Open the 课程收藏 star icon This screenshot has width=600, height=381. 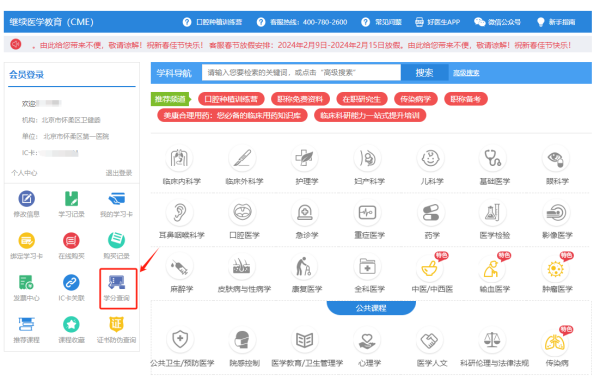71,324
